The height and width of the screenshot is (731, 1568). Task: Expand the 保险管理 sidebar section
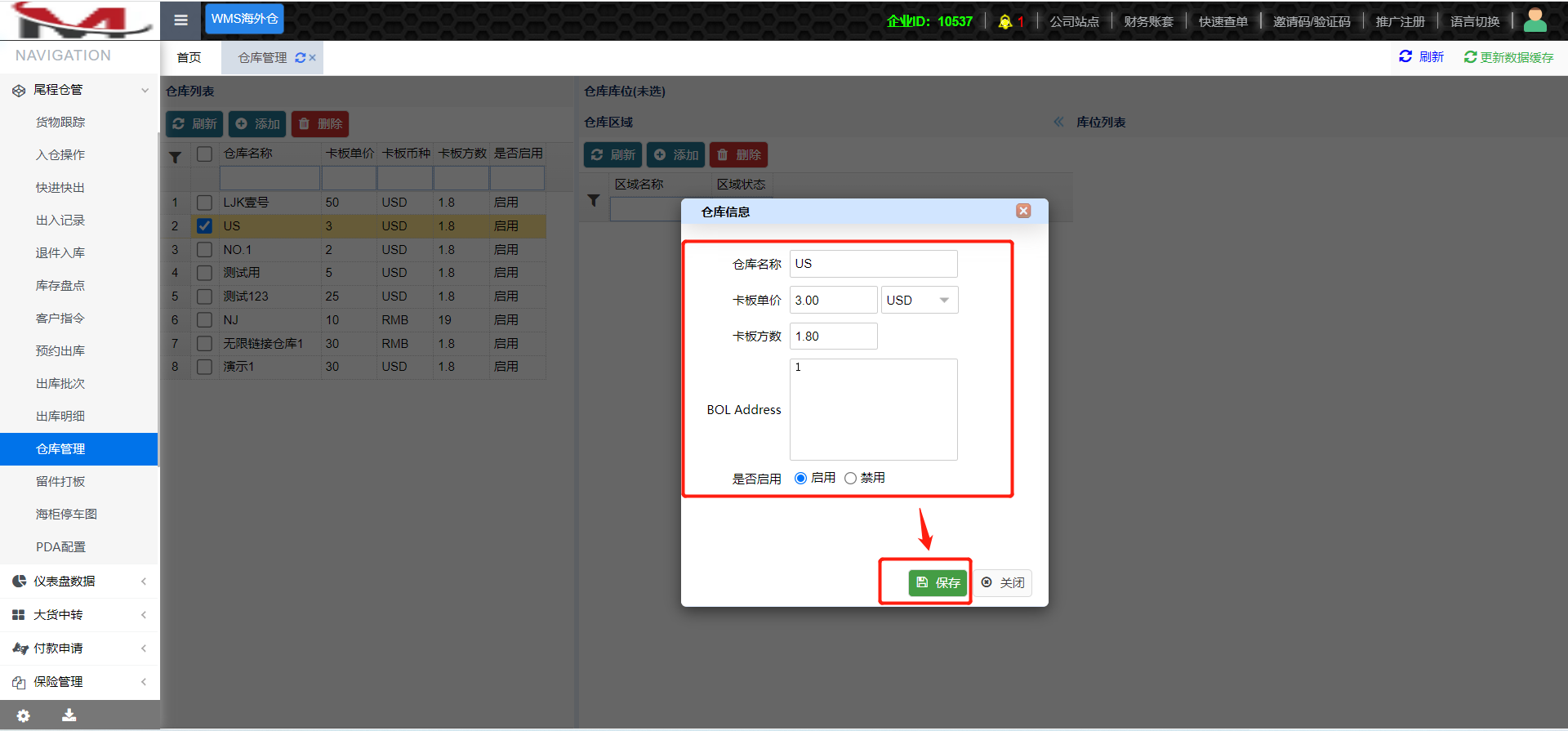pos(80,682)
